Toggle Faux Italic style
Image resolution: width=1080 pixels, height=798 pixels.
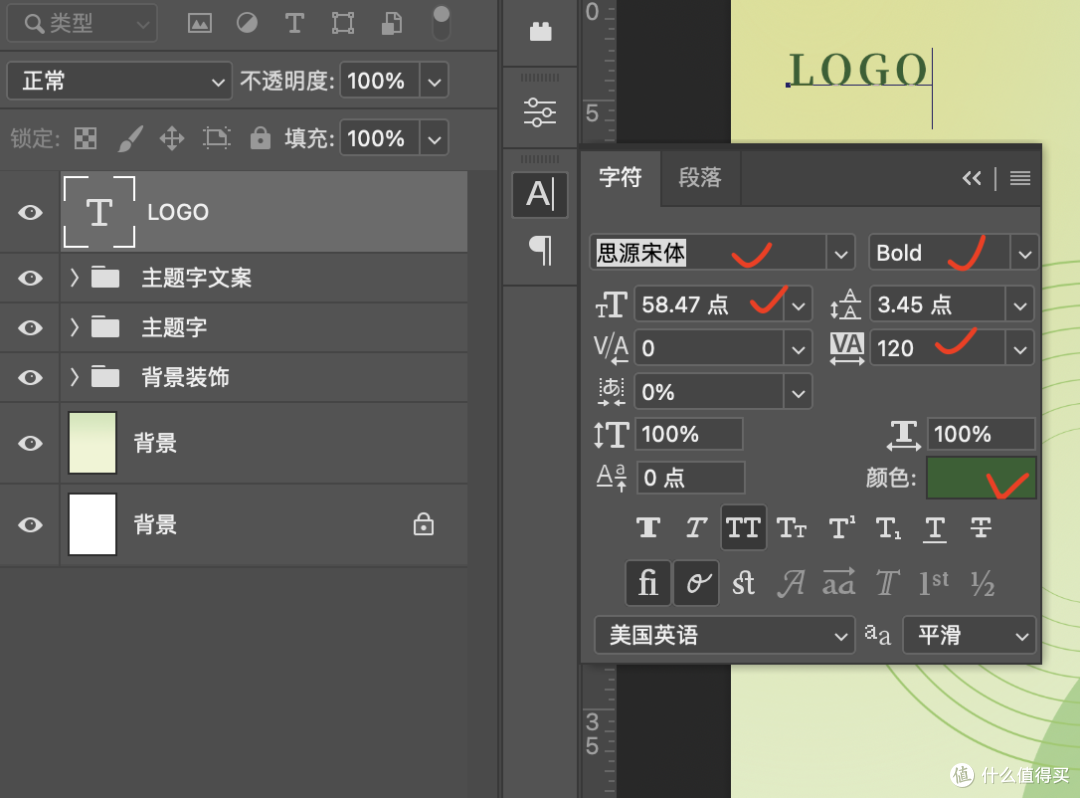tap(696, 528)
